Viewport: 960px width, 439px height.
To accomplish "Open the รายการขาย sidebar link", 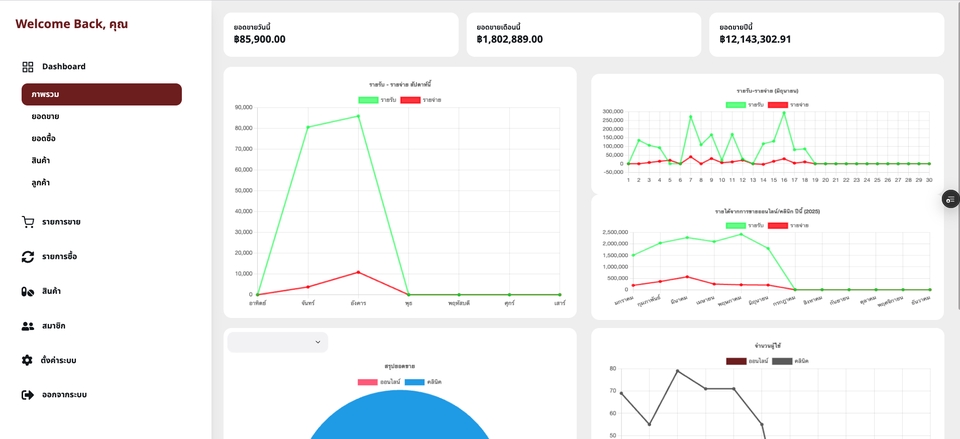I will click(x=61, y=222).
